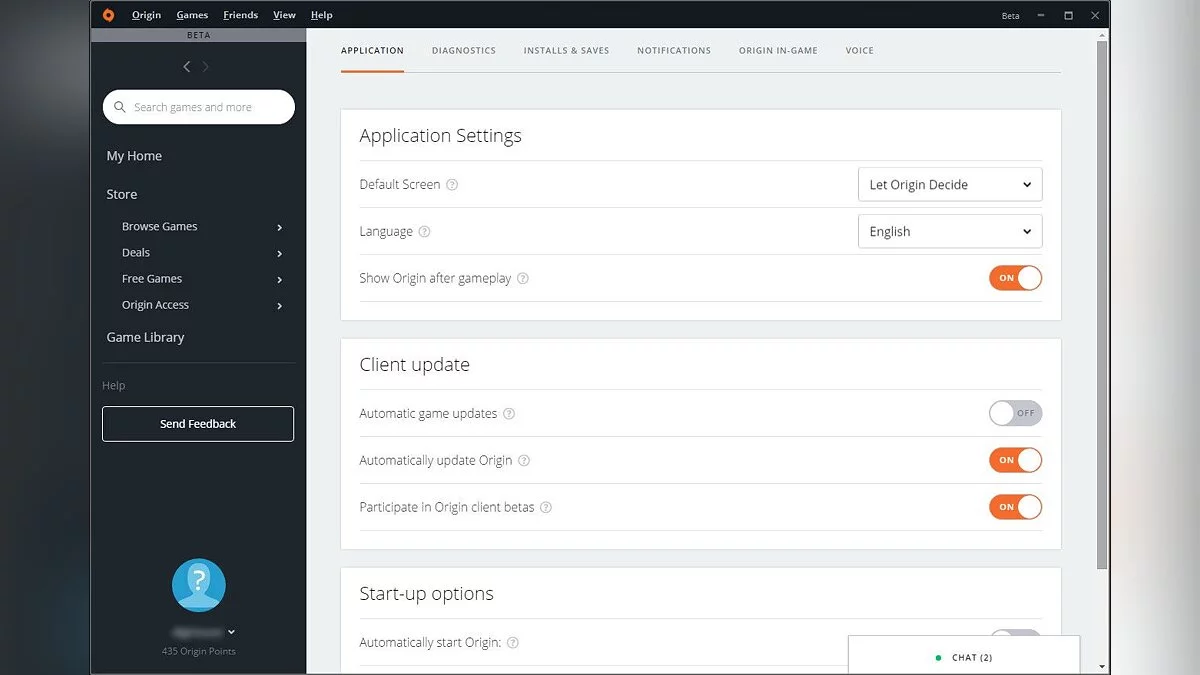Image resolution: width=1200 pixels, height=675 pixels.
Task: Open the Language dropdown
Action: click(949, 232)
